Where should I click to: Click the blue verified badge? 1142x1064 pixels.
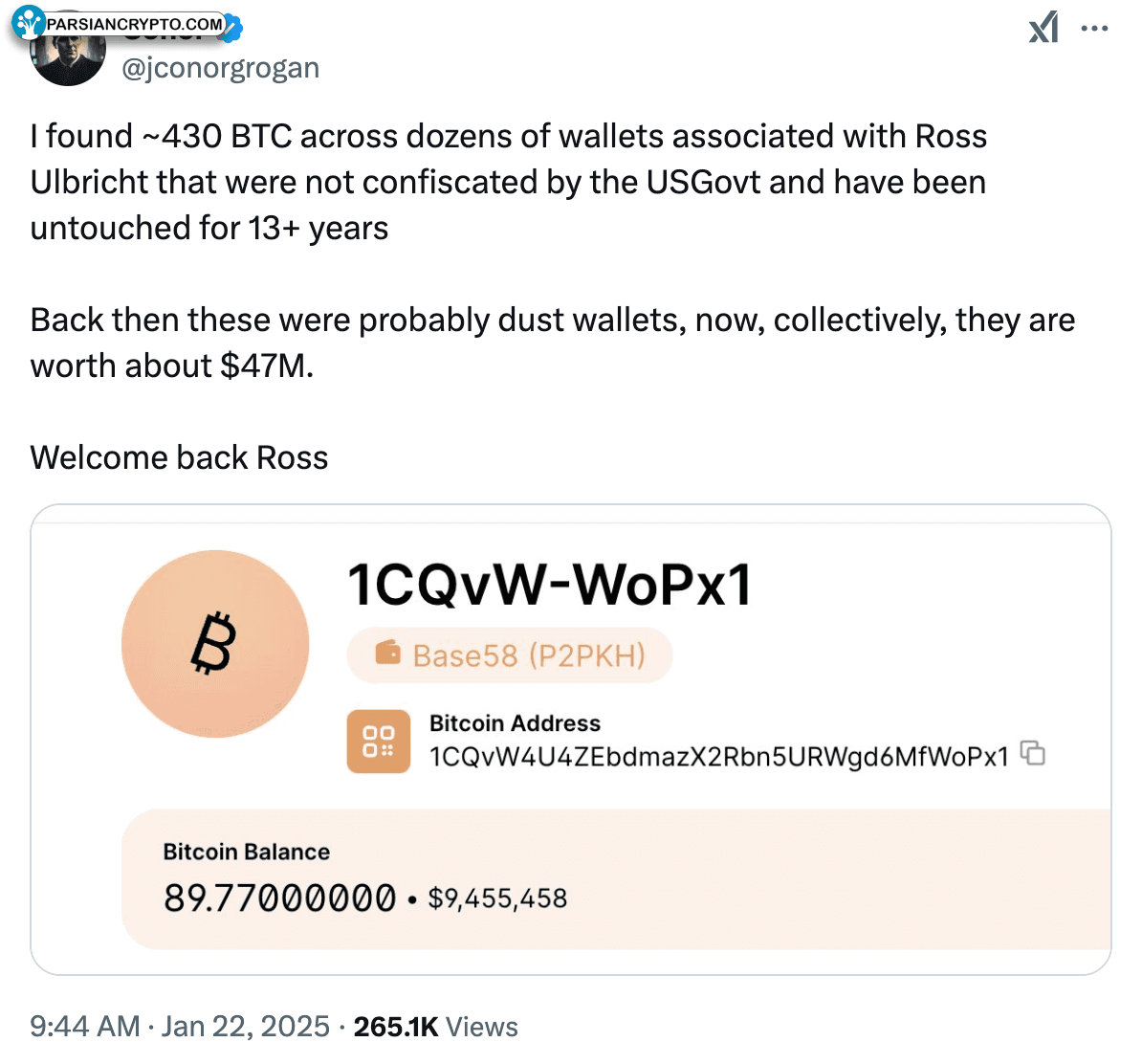tap(234, 28)
